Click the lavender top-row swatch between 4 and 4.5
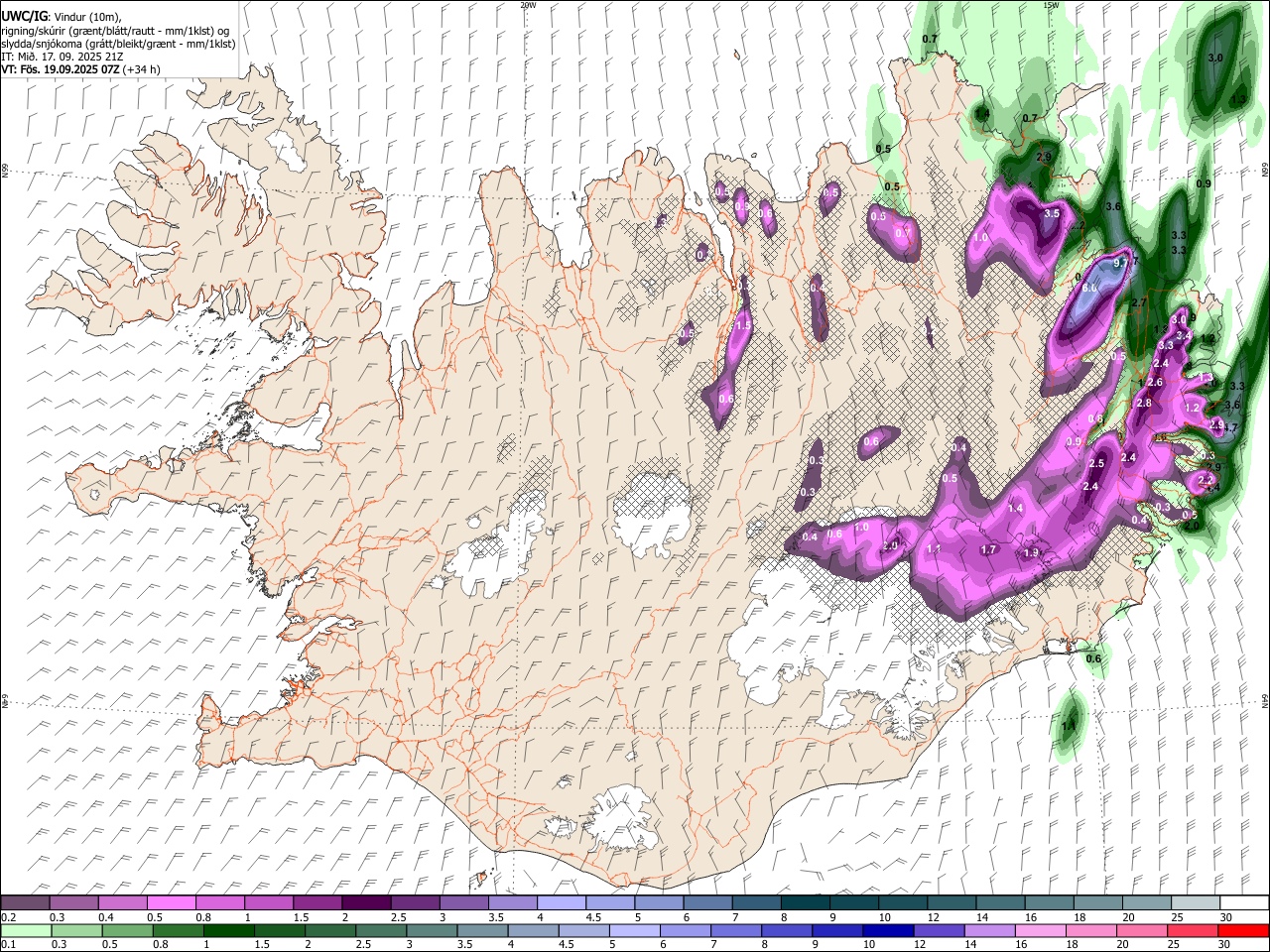This screenshot has height=952, width=1270. (561, 902)
